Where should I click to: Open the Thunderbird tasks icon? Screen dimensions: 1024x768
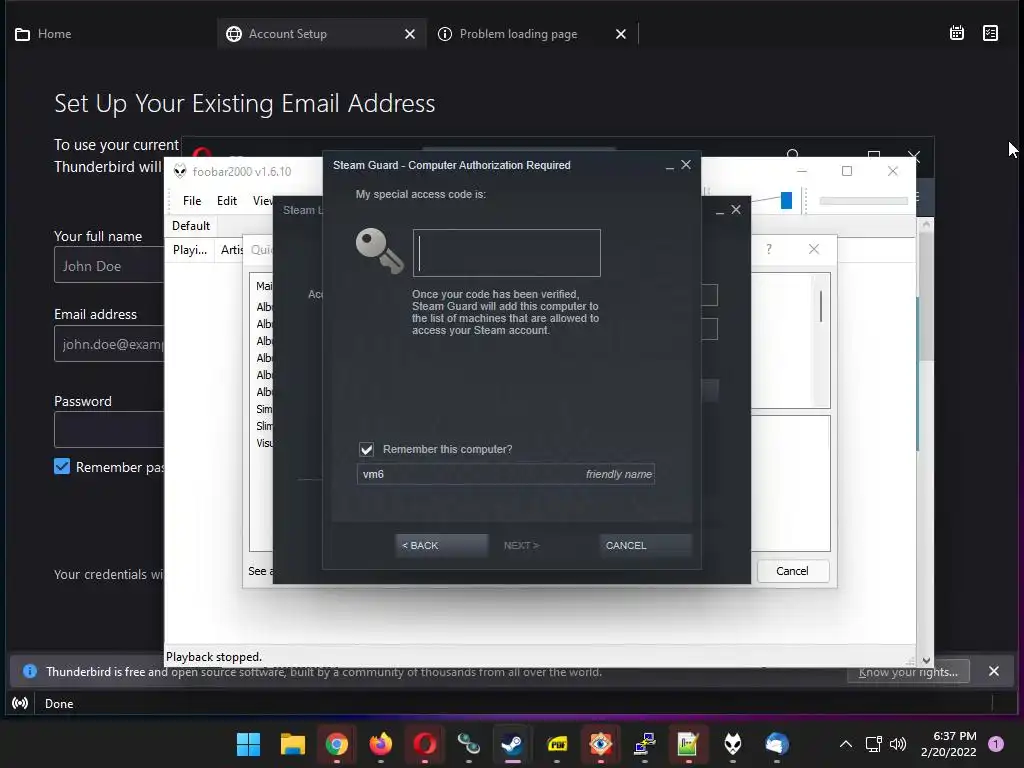[x=990, y=33]
